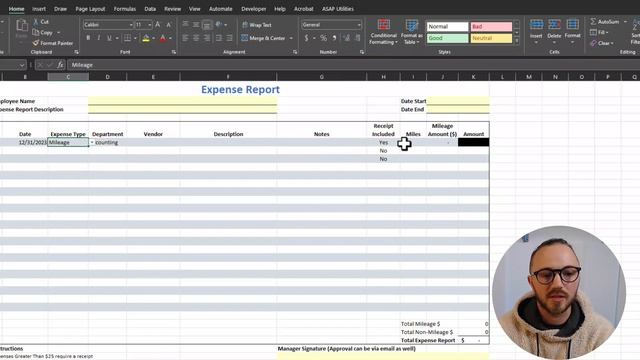
Task: Open Conditional Formatting menu
Action: [x=383, y=31]
